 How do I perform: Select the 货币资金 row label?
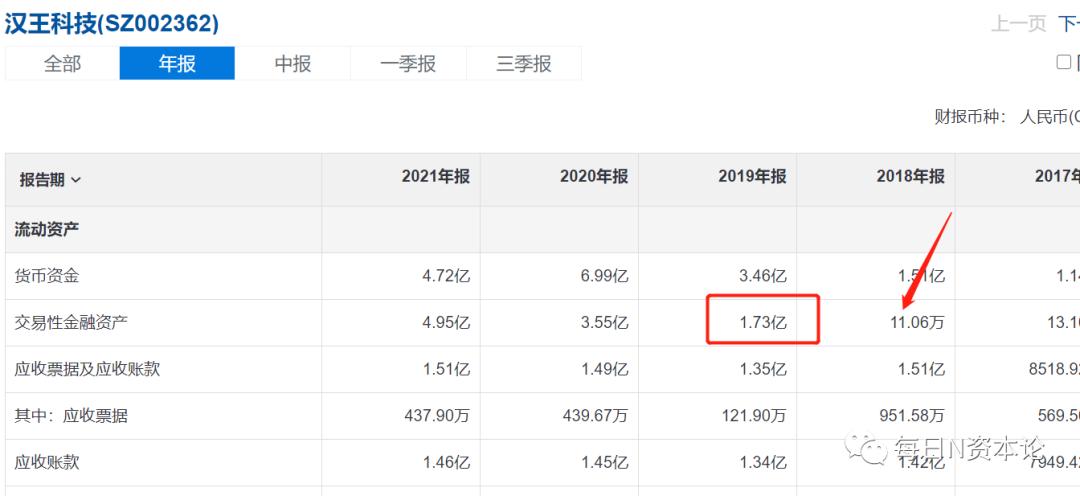click(47, 276)
